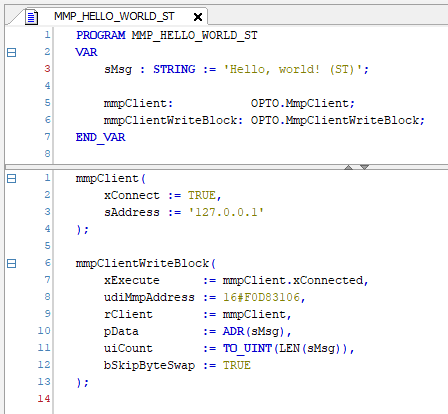Click the program name MMP_HELLO_WORLD_ST in code
The image size is (448, 414).
coord(195,35)
